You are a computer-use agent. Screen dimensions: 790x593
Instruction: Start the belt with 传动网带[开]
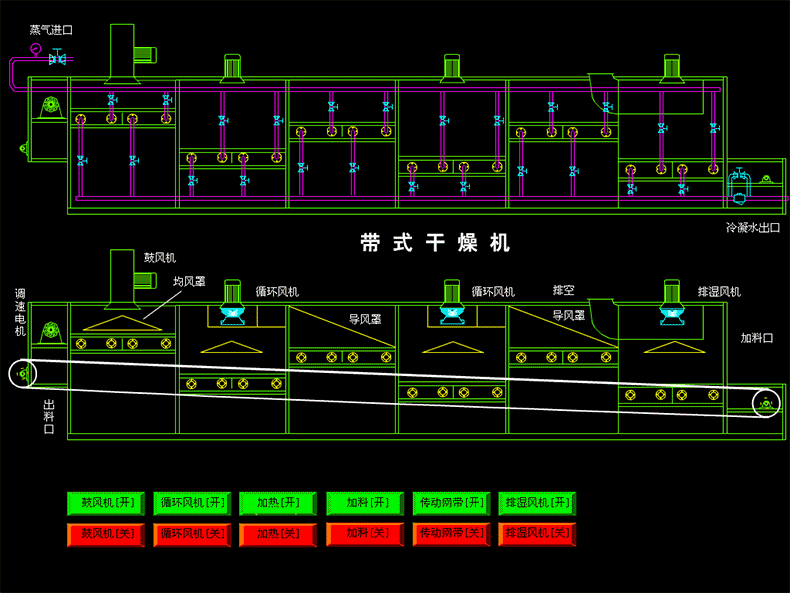pyautogui.click(x=451, y=503)
